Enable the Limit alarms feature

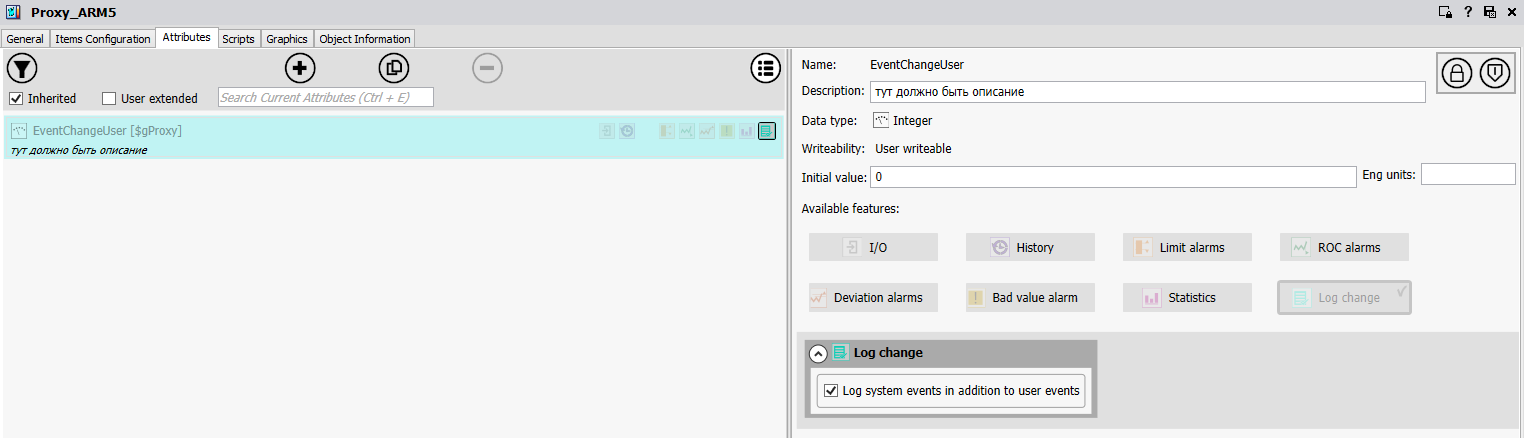pos(1187,247)
